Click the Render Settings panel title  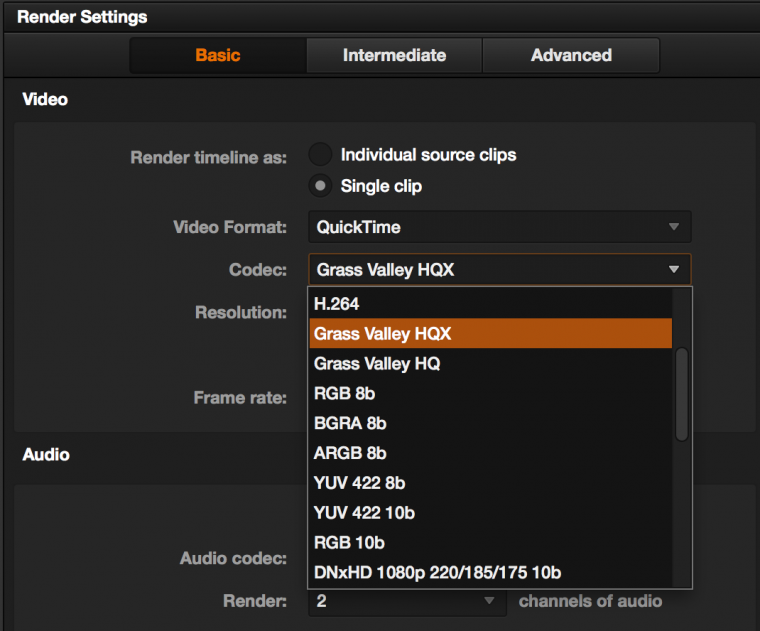tap(82, 17)
